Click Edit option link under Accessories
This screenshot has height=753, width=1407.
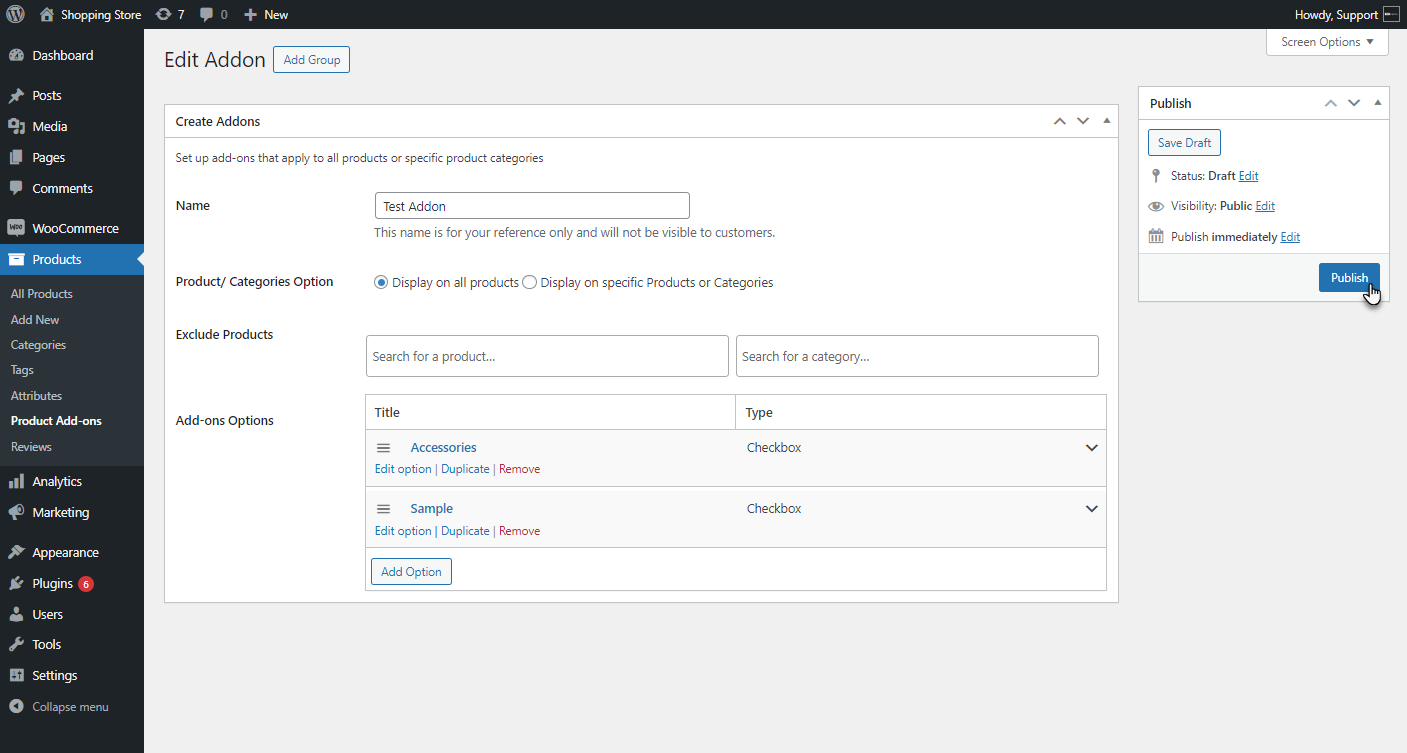point(403,469)
